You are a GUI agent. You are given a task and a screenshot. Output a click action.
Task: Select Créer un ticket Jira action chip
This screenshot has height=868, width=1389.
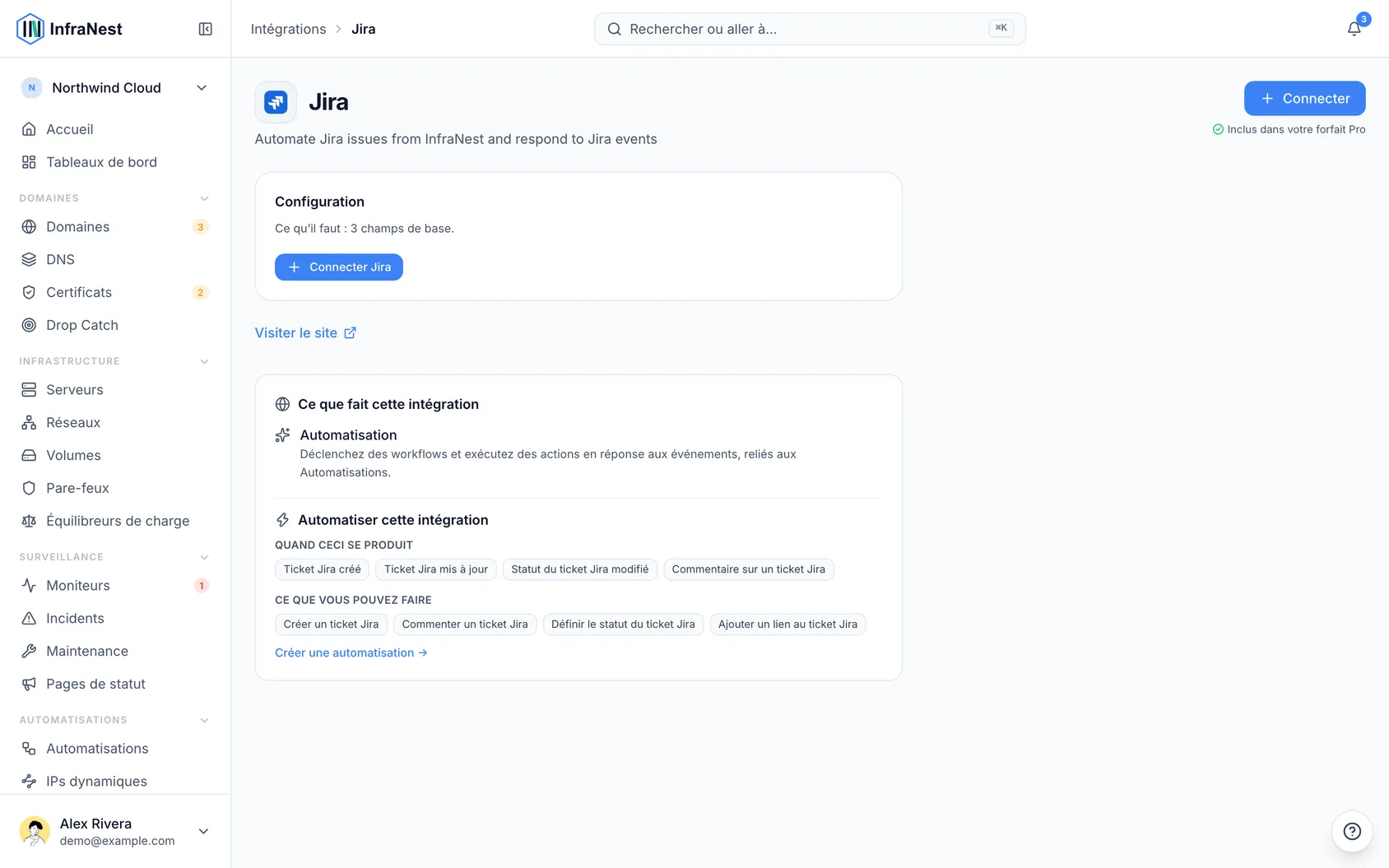pos(331,624)
